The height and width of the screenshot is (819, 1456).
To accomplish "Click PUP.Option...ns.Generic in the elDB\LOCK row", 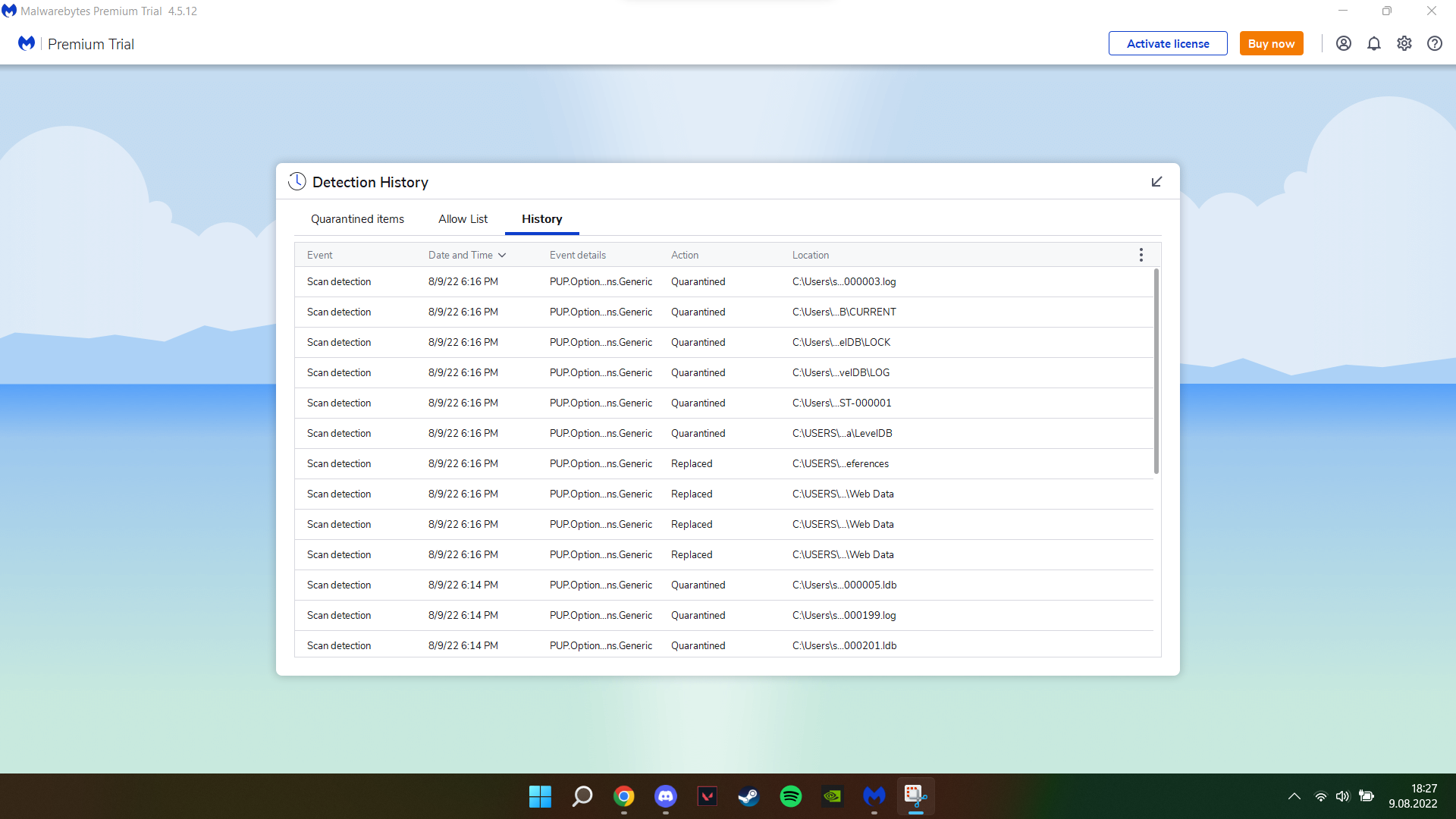I will [x=601, y=342].
